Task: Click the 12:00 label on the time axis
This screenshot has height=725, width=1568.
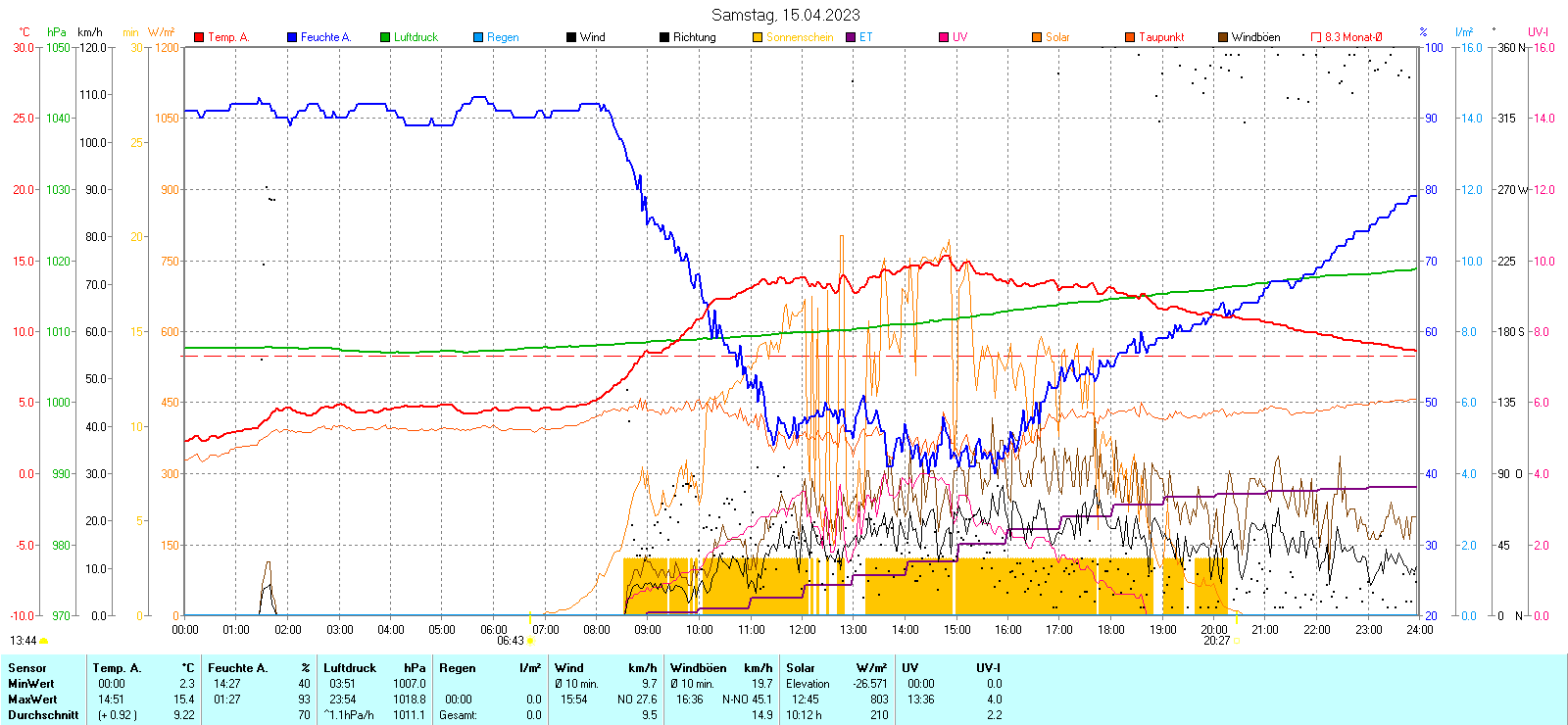Action: 803,630
